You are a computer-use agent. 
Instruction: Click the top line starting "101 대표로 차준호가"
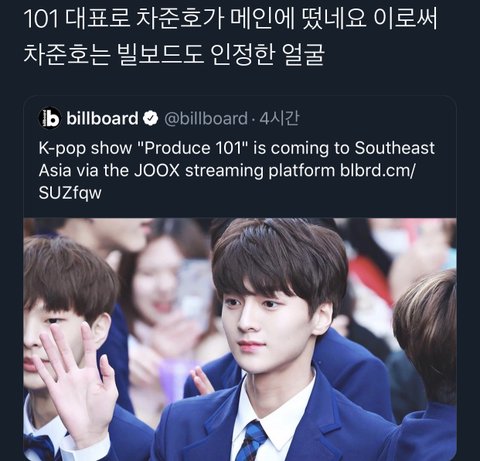[230, 19]
